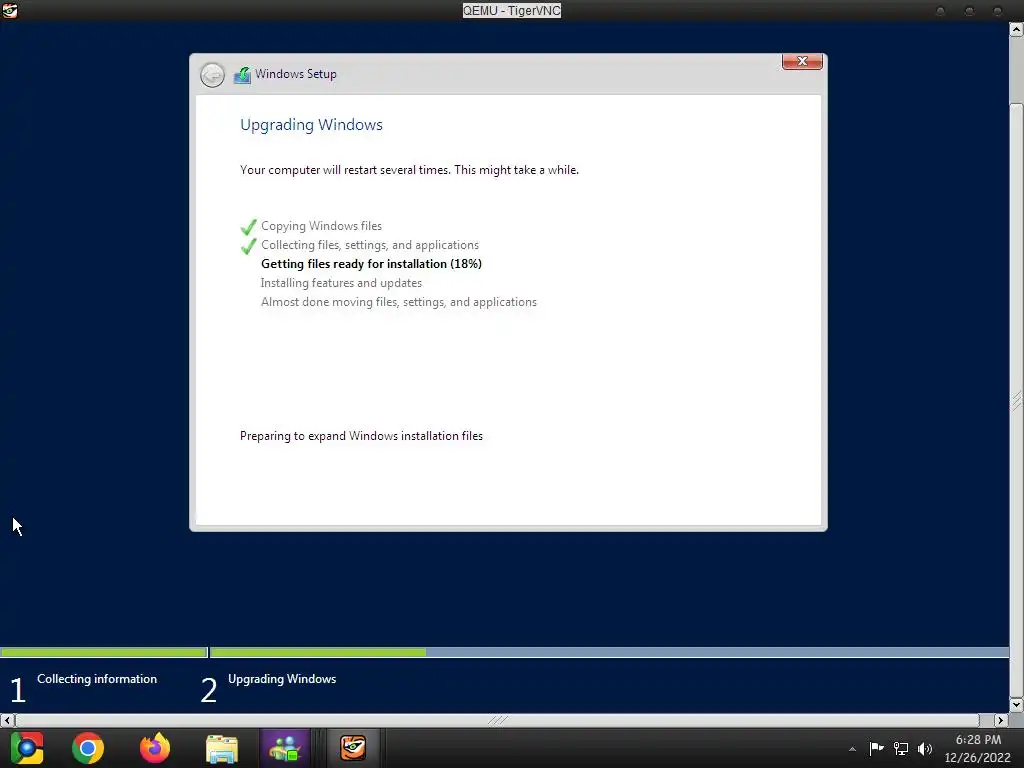Open the network tray icon

coord(901,748)
